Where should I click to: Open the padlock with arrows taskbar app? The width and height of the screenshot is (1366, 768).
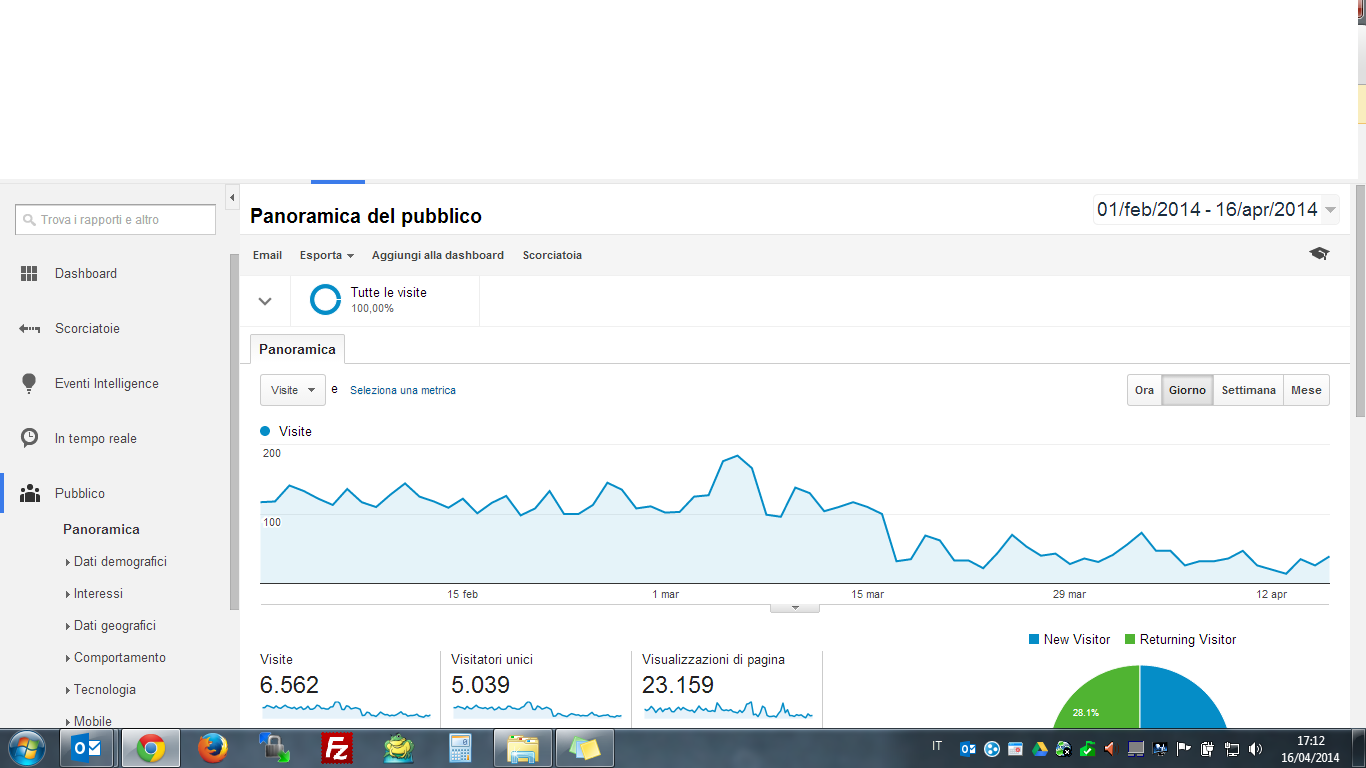pos(274,748)
